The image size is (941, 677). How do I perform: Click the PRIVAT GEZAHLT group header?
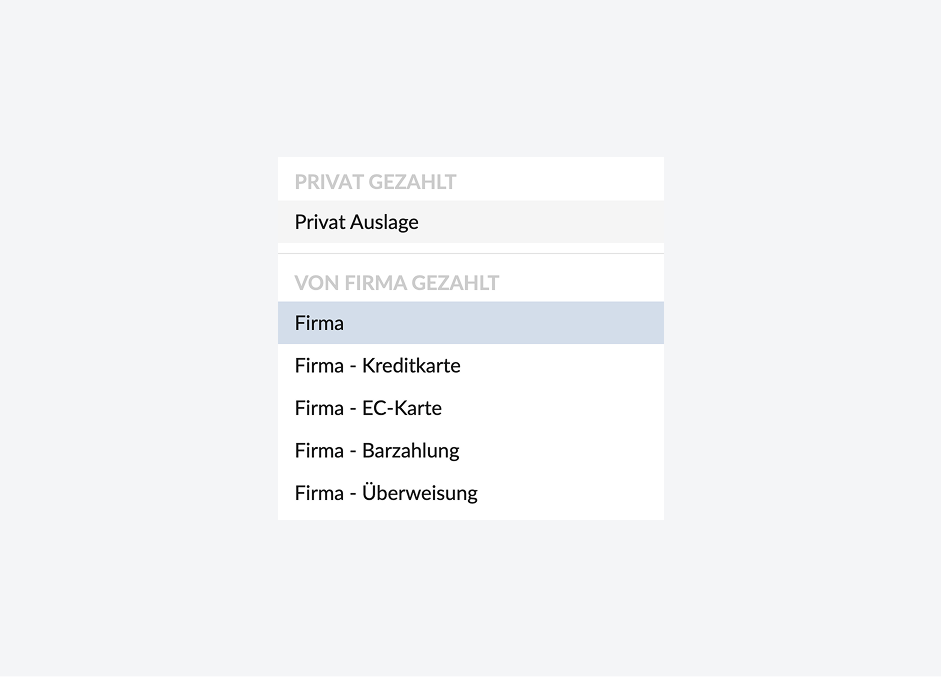(375, 182)
